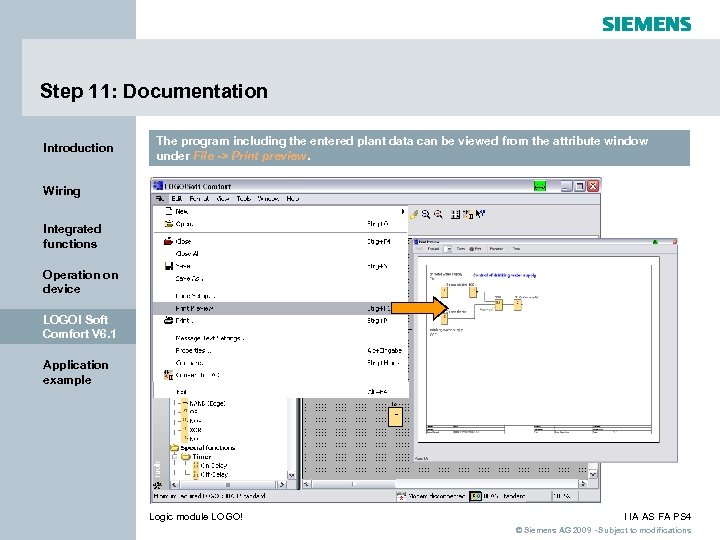The height and width of the screenshot is (540, 720).
Task: Select the NAND (Edge) tree item
Action: pyautogui.click(x=207, y=403)
